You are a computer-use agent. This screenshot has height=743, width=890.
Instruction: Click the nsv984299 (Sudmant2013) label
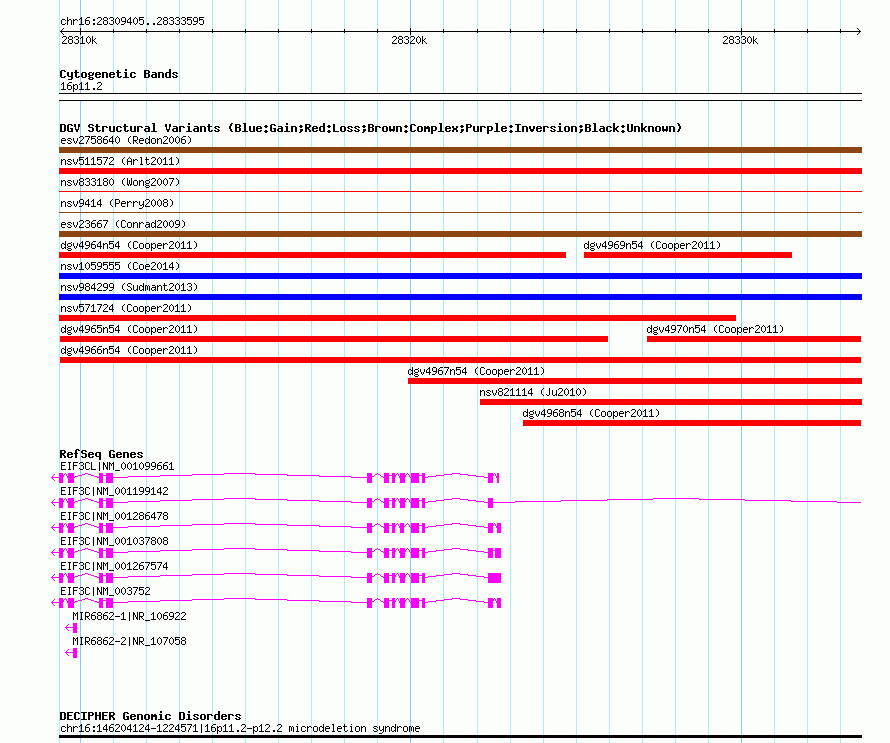pos(129,287)
